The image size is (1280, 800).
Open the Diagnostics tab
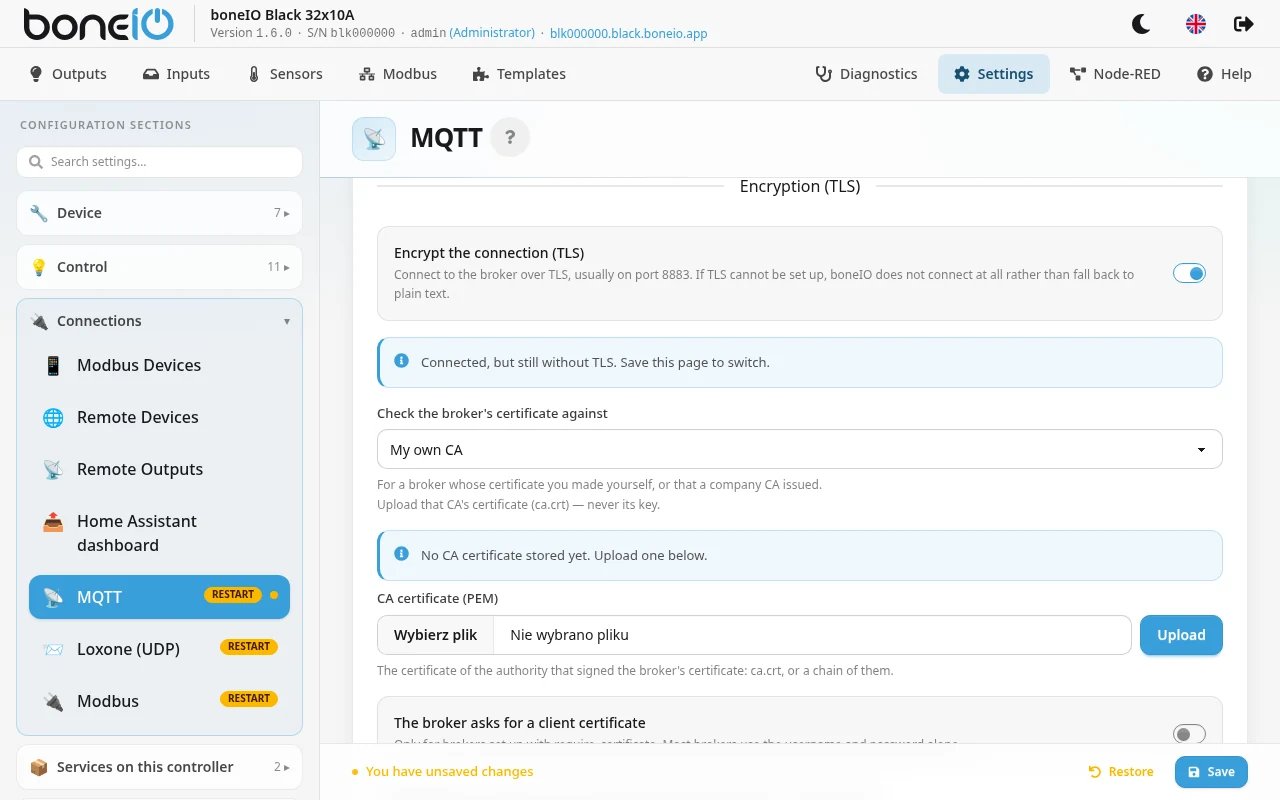(x=866, y=74)
